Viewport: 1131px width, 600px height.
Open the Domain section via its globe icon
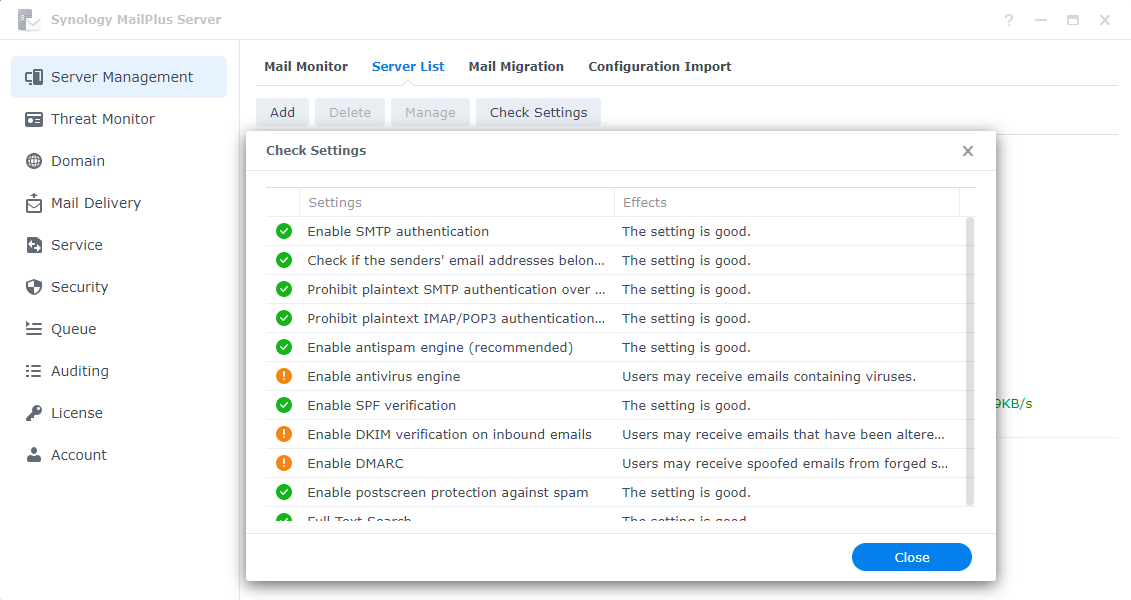[34, 160]
